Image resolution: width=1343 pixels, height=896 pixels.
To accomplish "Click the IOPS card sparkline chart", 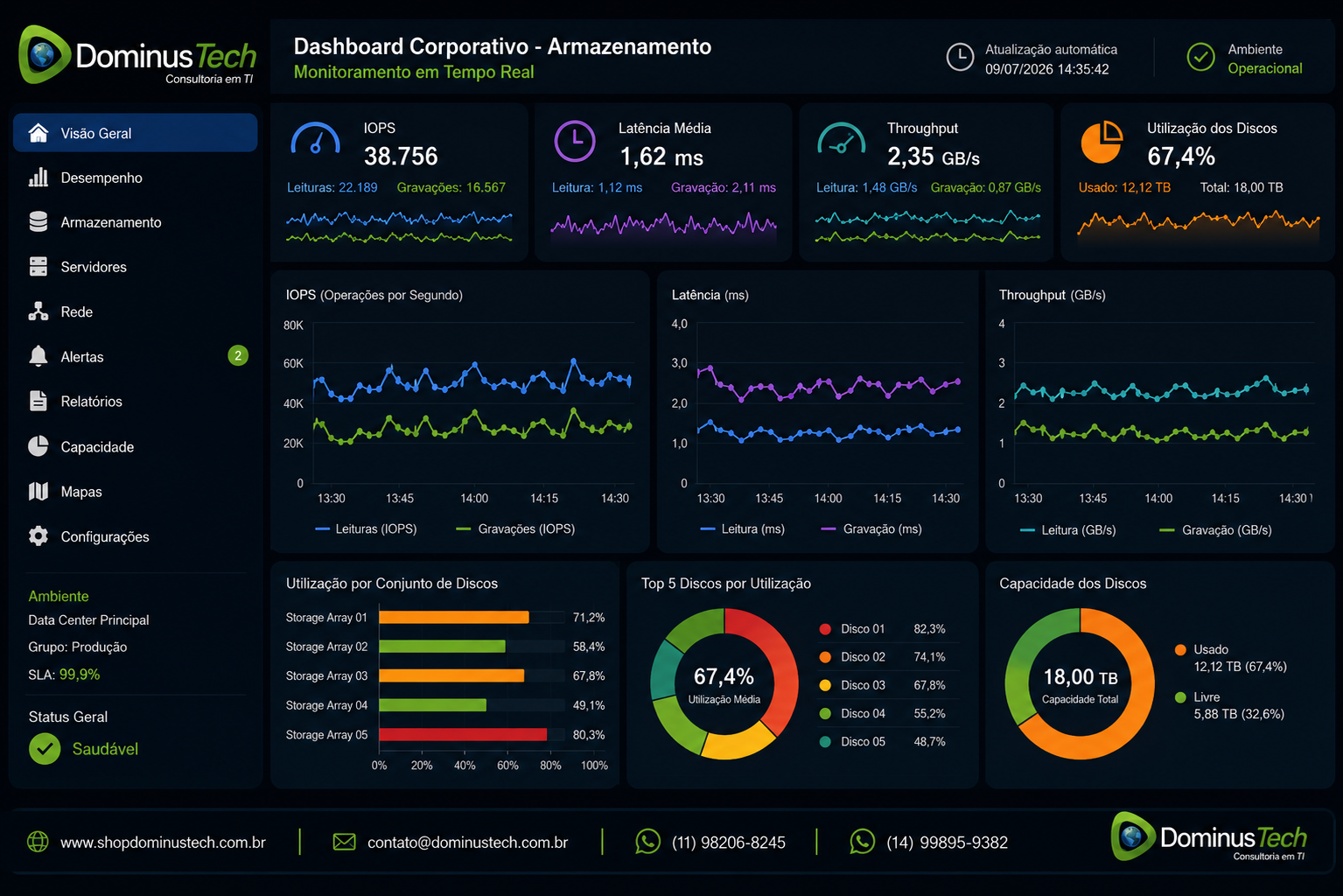I will [x=399, y=226].
